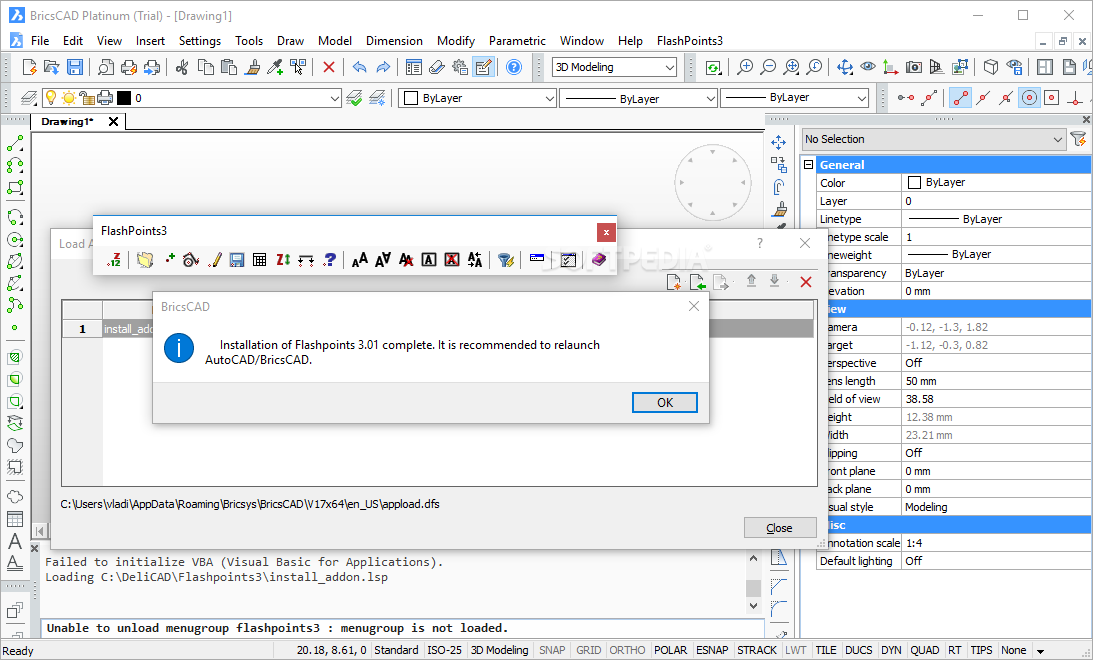Screen dimensions: 1093x660
Task: Click the camera icon in view toolbar
Action: (x=913, y=67)
